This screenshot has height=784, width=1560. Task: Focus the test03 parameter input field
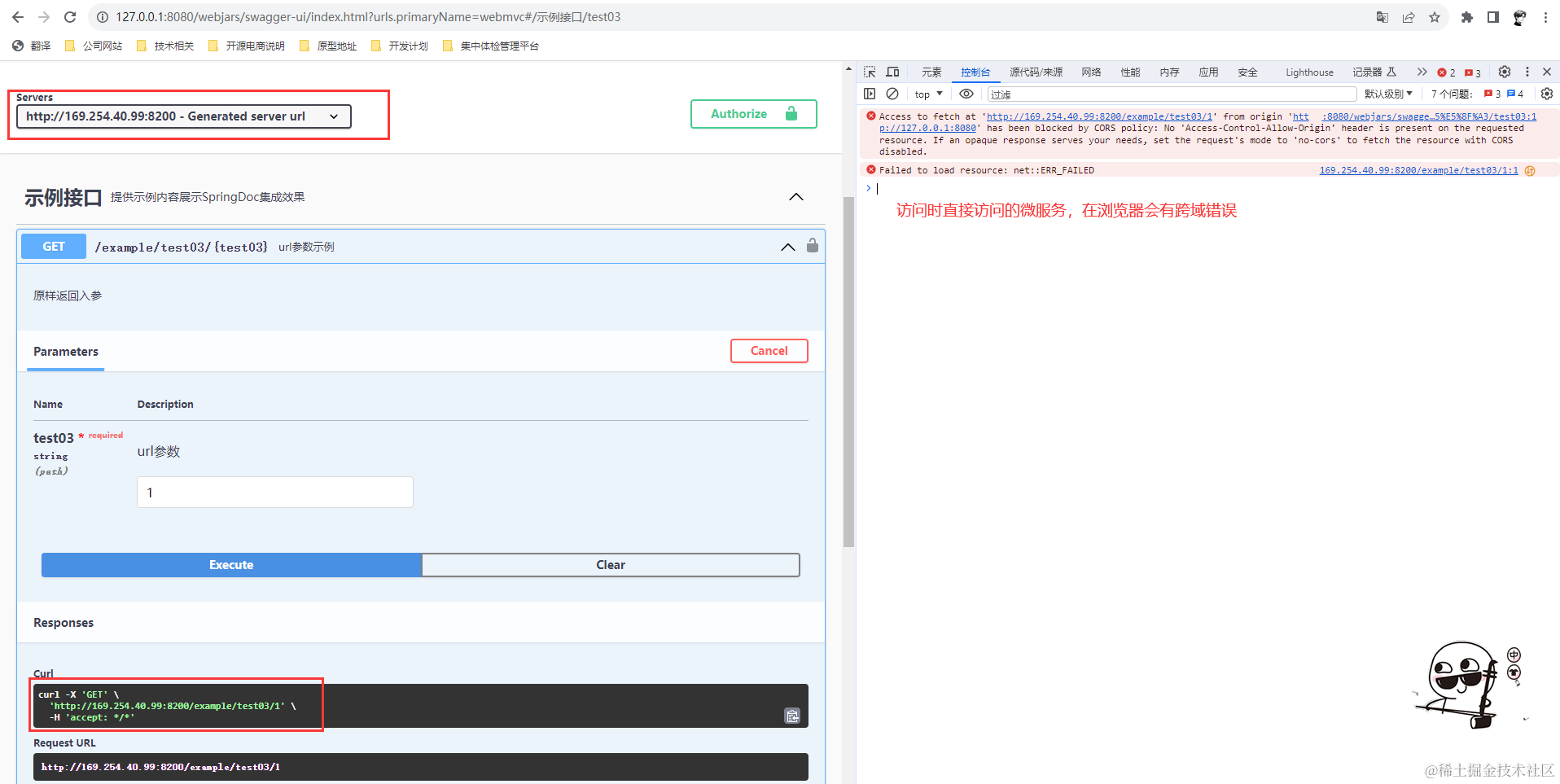coord(275,493)
